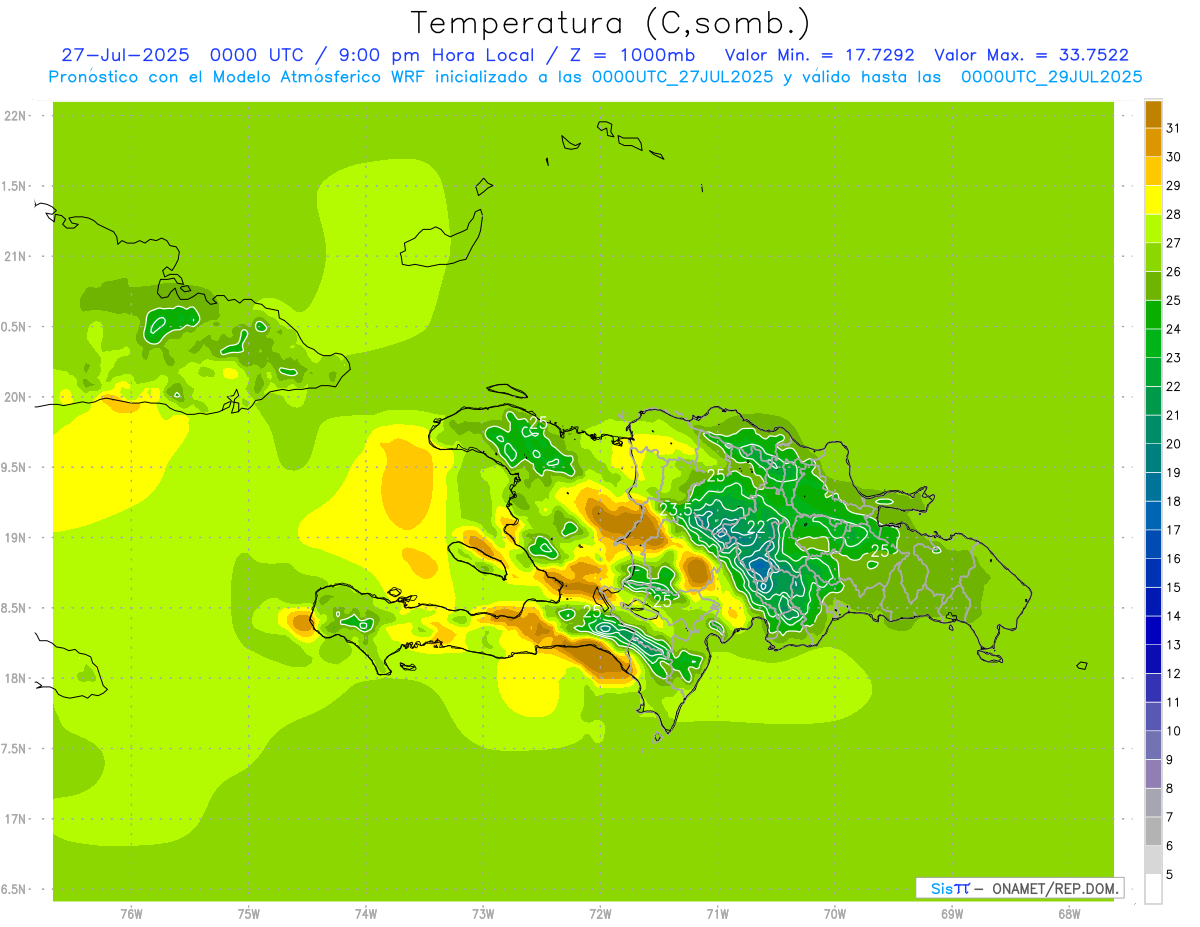The image size is (1200, 927).
Task: Click the '19N' latitude axis label
Action: (16, 537)
